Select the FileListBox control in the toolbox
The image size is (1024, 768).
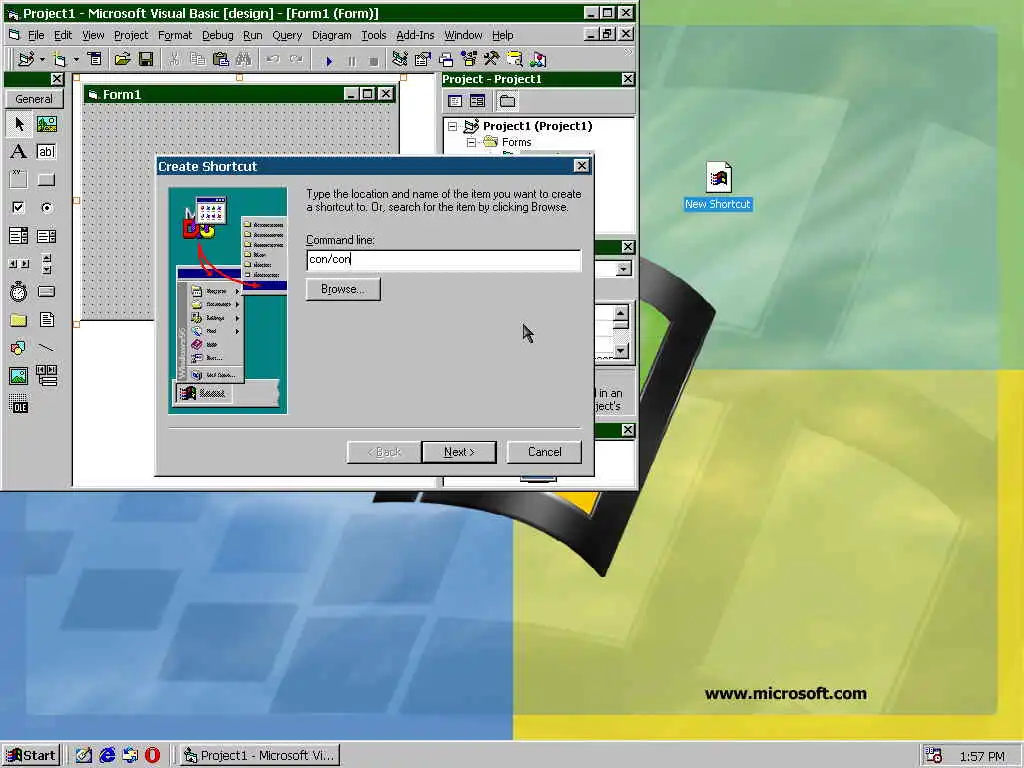(46, 319)
